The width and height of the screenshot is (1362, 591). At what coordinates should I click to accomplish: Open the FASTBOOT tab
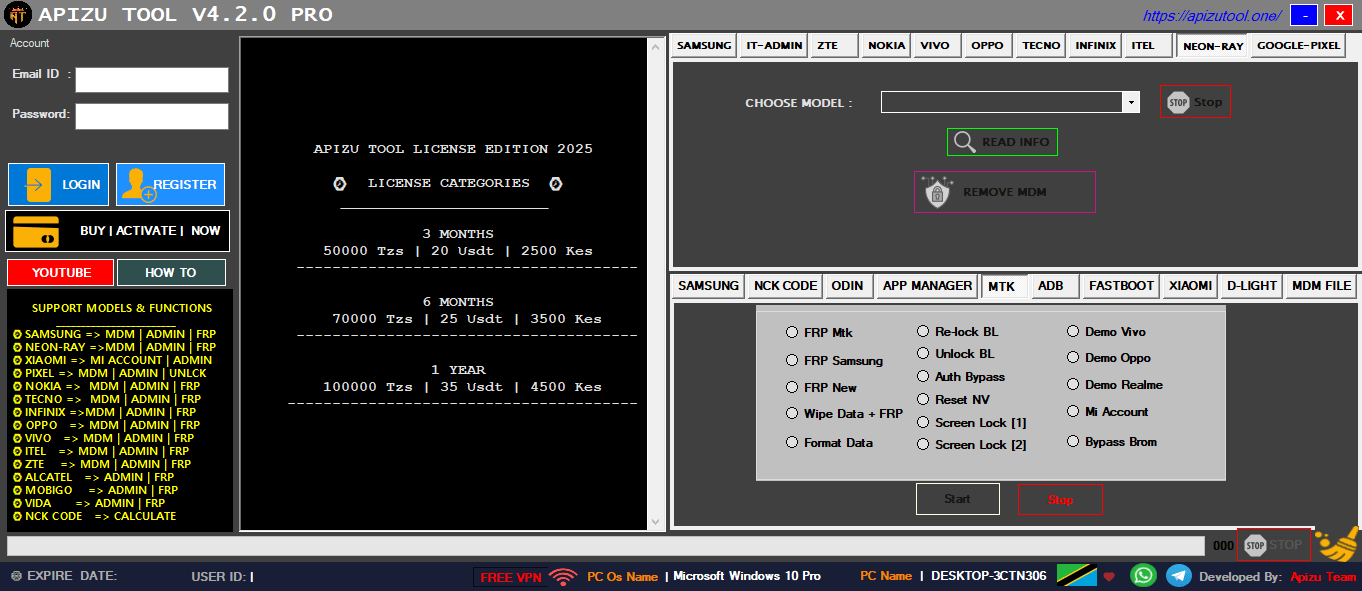pos(1120,286)
